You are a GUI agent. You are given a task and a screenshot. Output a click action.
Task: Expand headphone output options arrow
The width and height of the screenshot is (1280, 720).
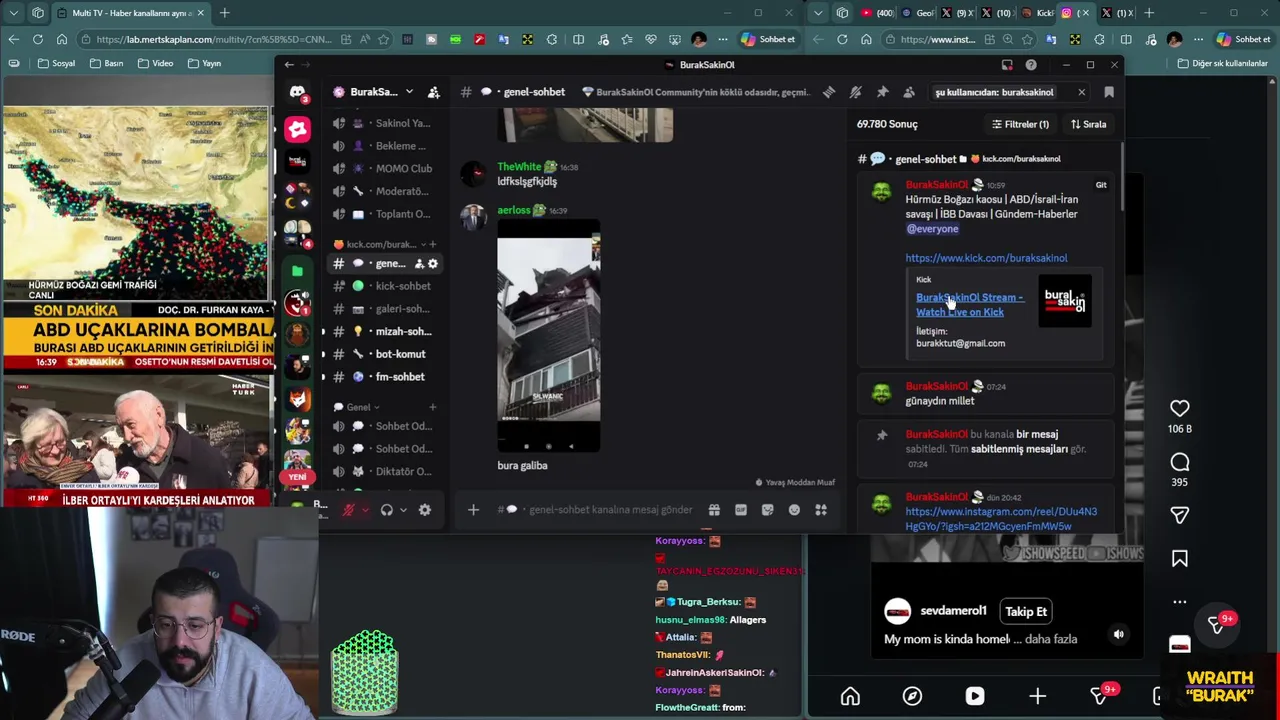click(403, 510)
